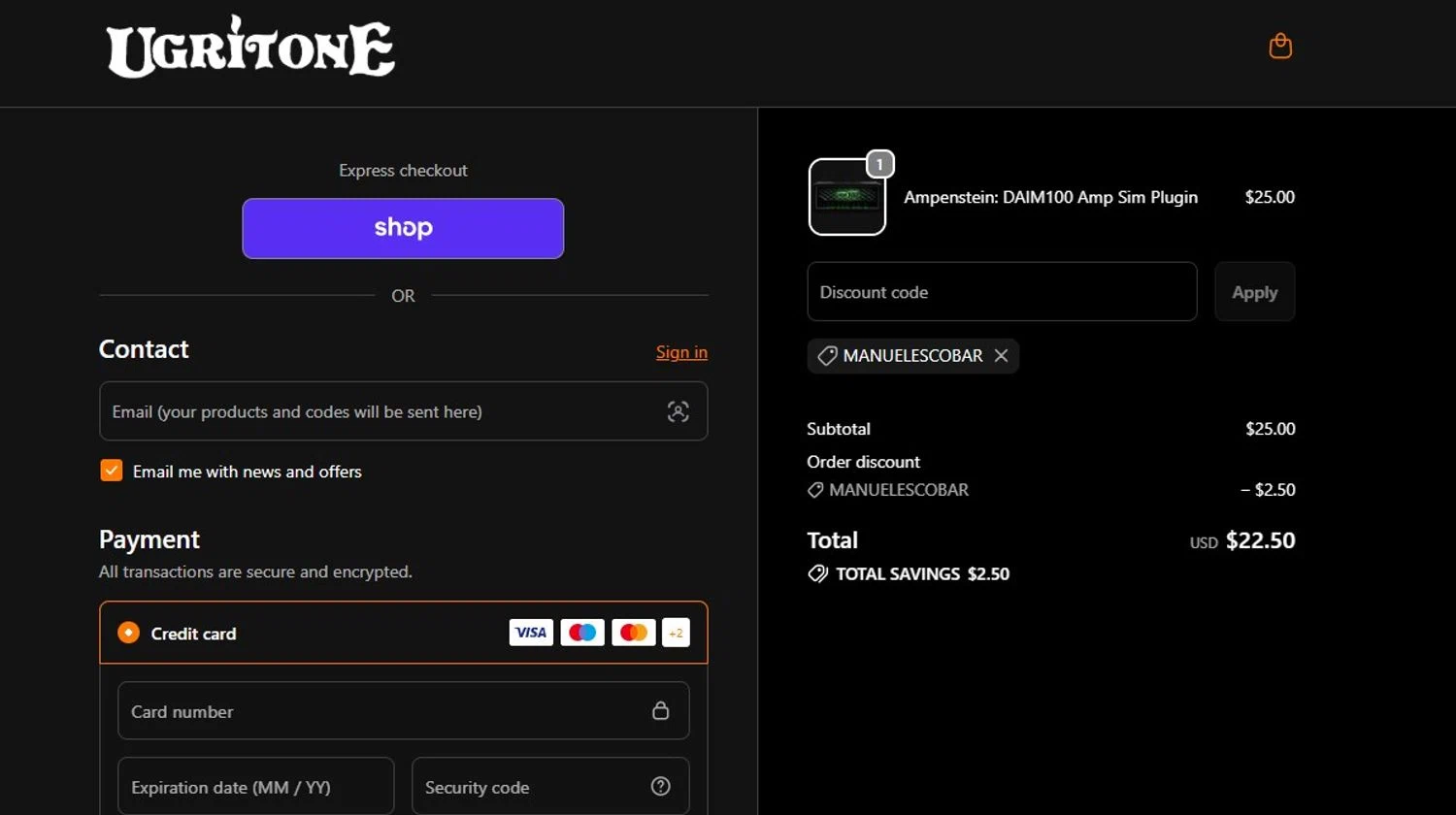Viewport: 1456px width, 815px height.
Task: Open the shopping bag cart icon
Action: pos(1280,46)
